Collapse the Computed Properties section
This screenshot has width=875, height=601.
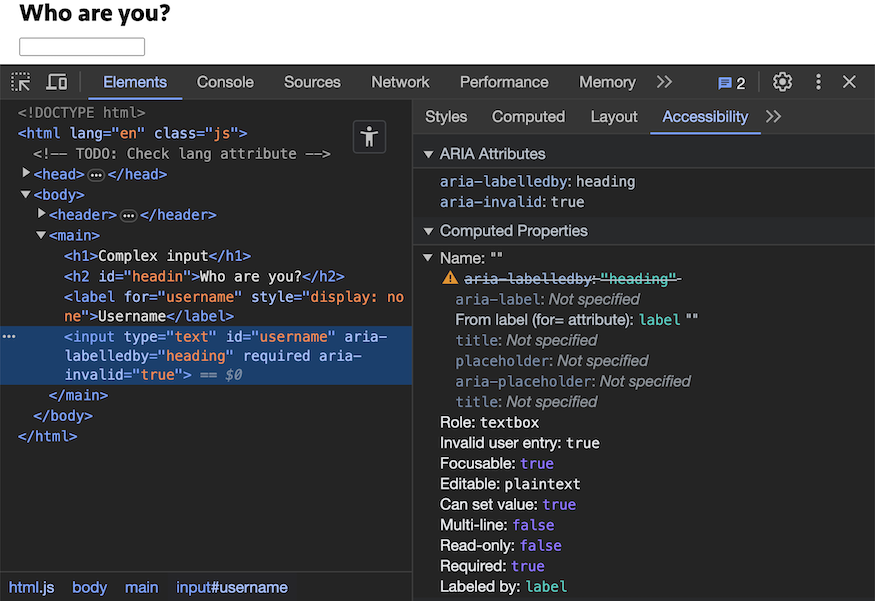click(429, 231)
